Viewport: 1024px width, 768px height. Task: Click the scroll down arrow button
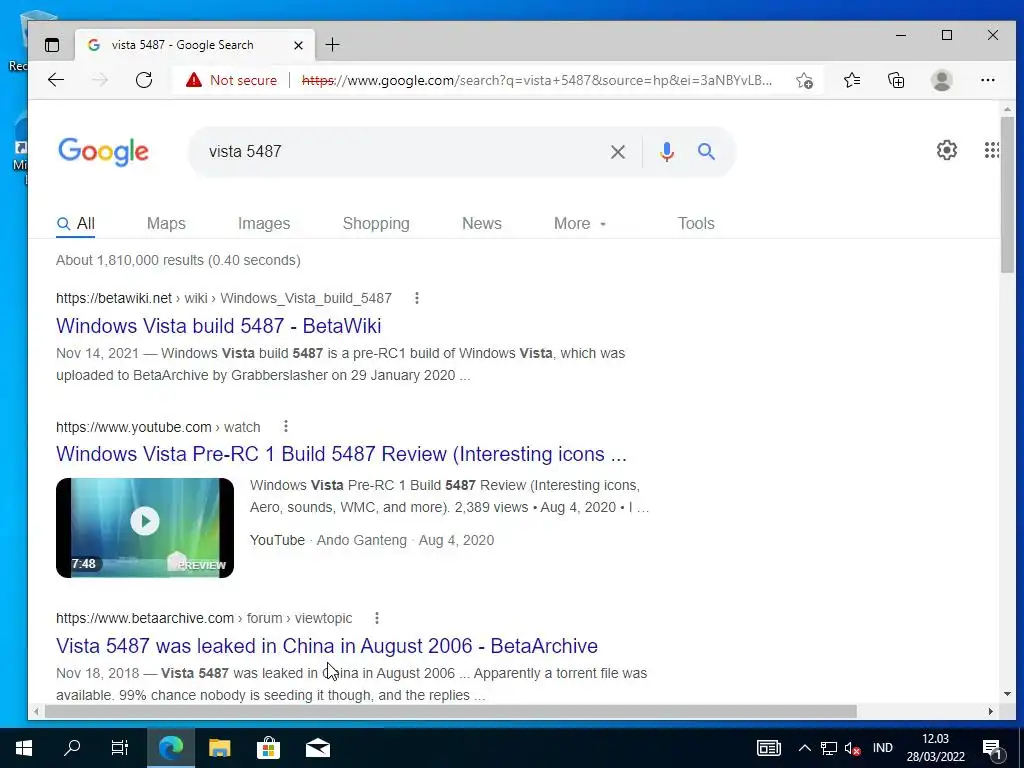click(x=1007, y=694)
